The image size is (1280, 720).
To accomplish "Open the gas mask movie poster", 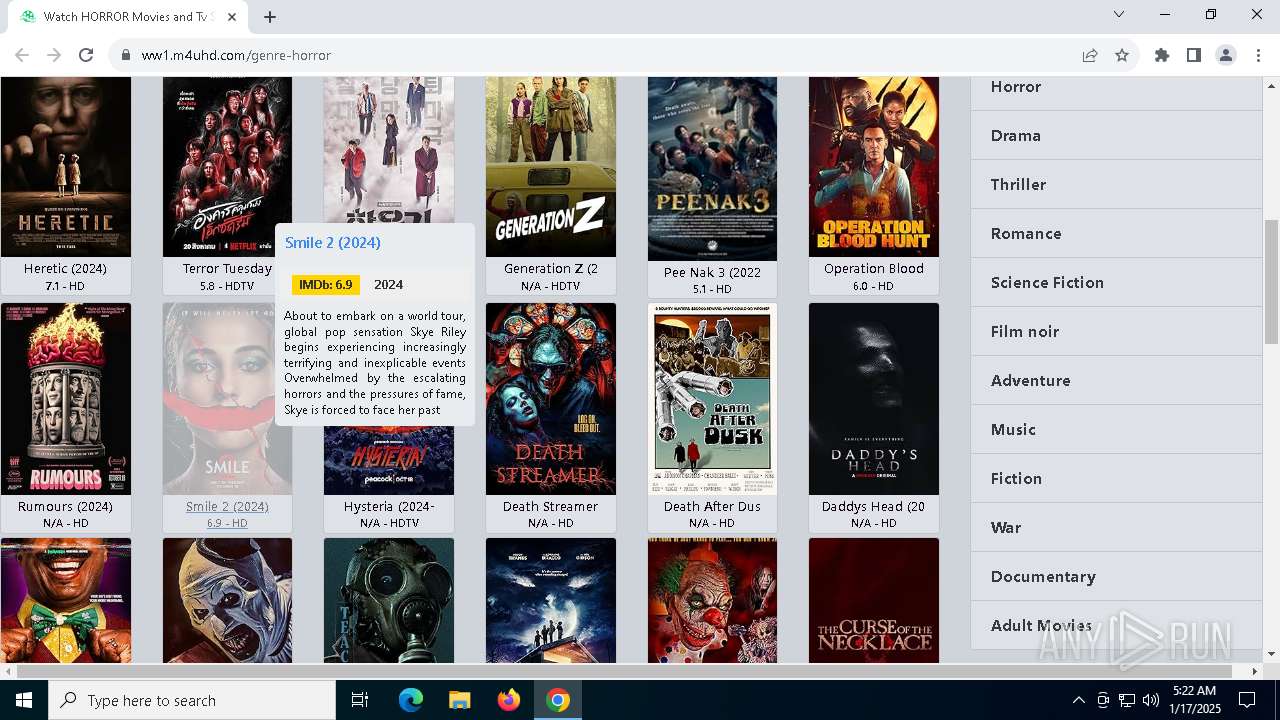I will pyautogui.click(x=389, y=600).
